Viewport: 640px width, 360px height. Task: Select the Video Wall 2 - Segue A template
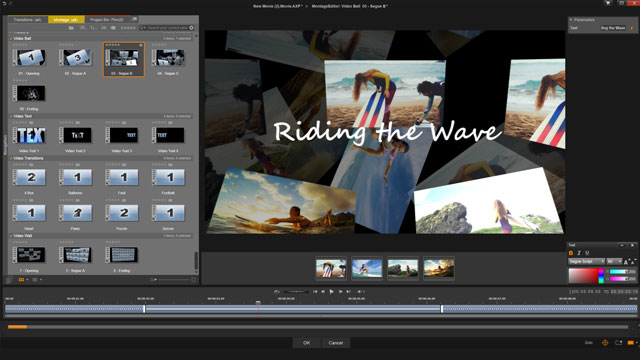(x=75, y=255)
